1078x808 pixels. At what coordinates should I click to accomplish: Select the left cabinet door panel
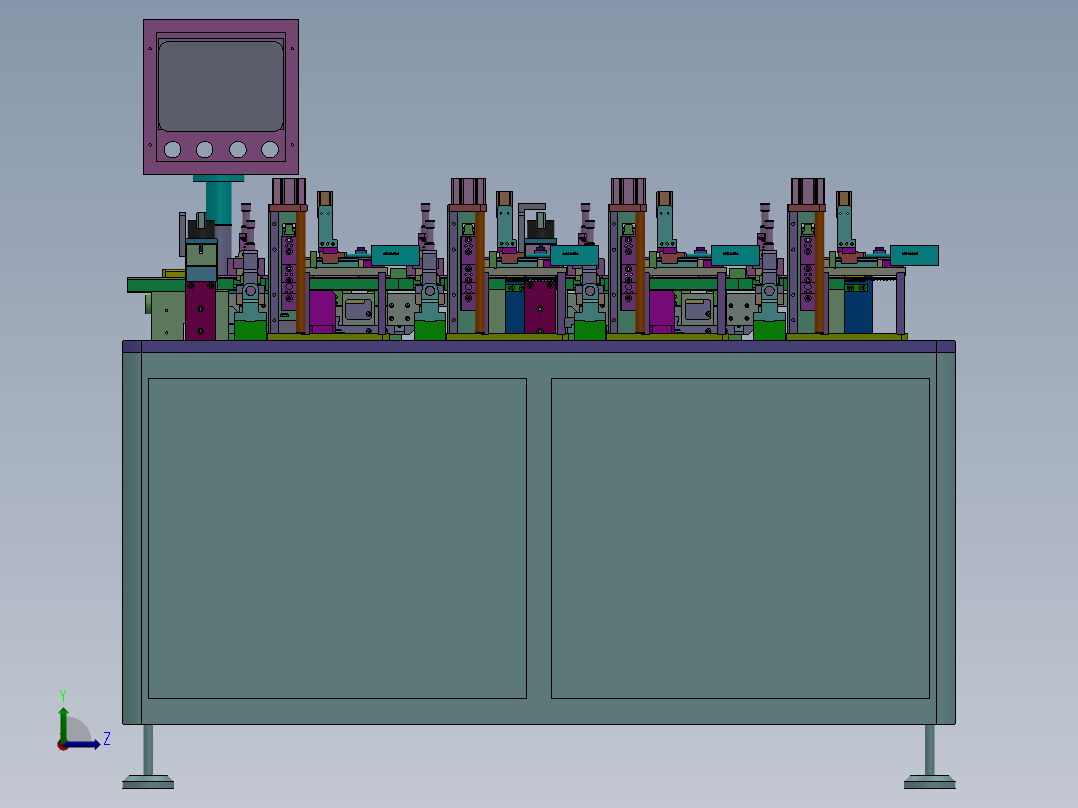coord(338,538)
